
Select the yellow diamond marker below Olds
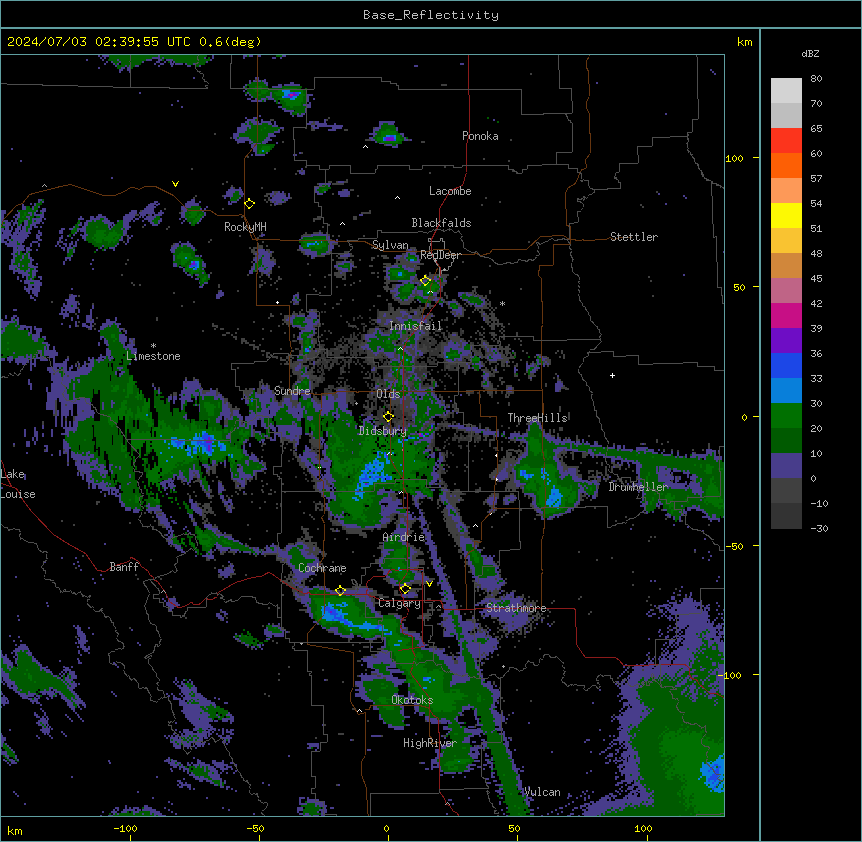click(388, 417)
